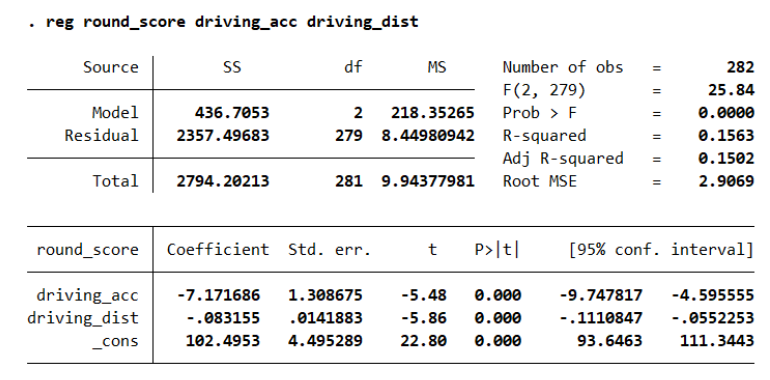The width and height of the screenshot is (770, 380).
Task: Click the Residual MS value 8.44980942
Action: point(428,136)
